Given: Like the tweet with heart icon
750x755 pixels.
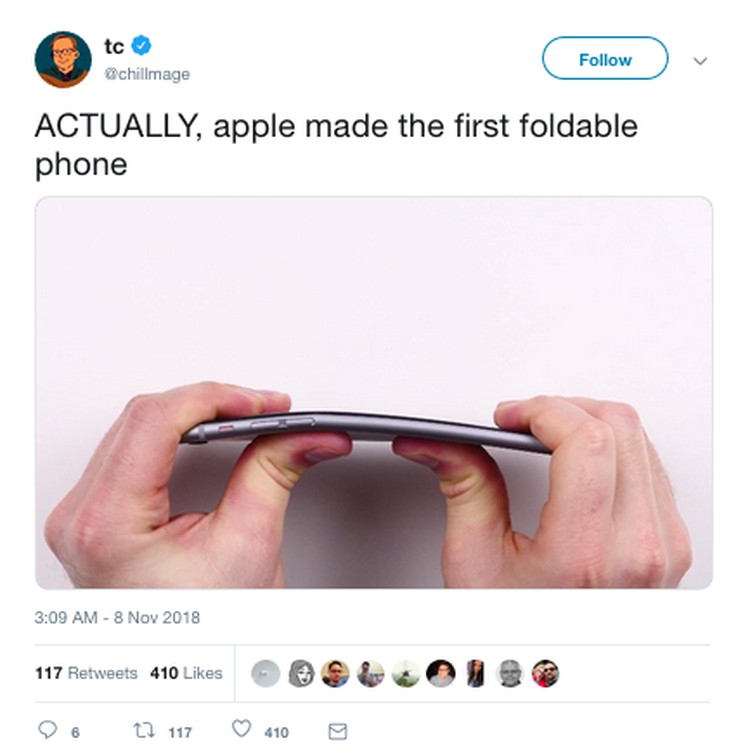Looking at the screenshot, I should coord(242,729).
